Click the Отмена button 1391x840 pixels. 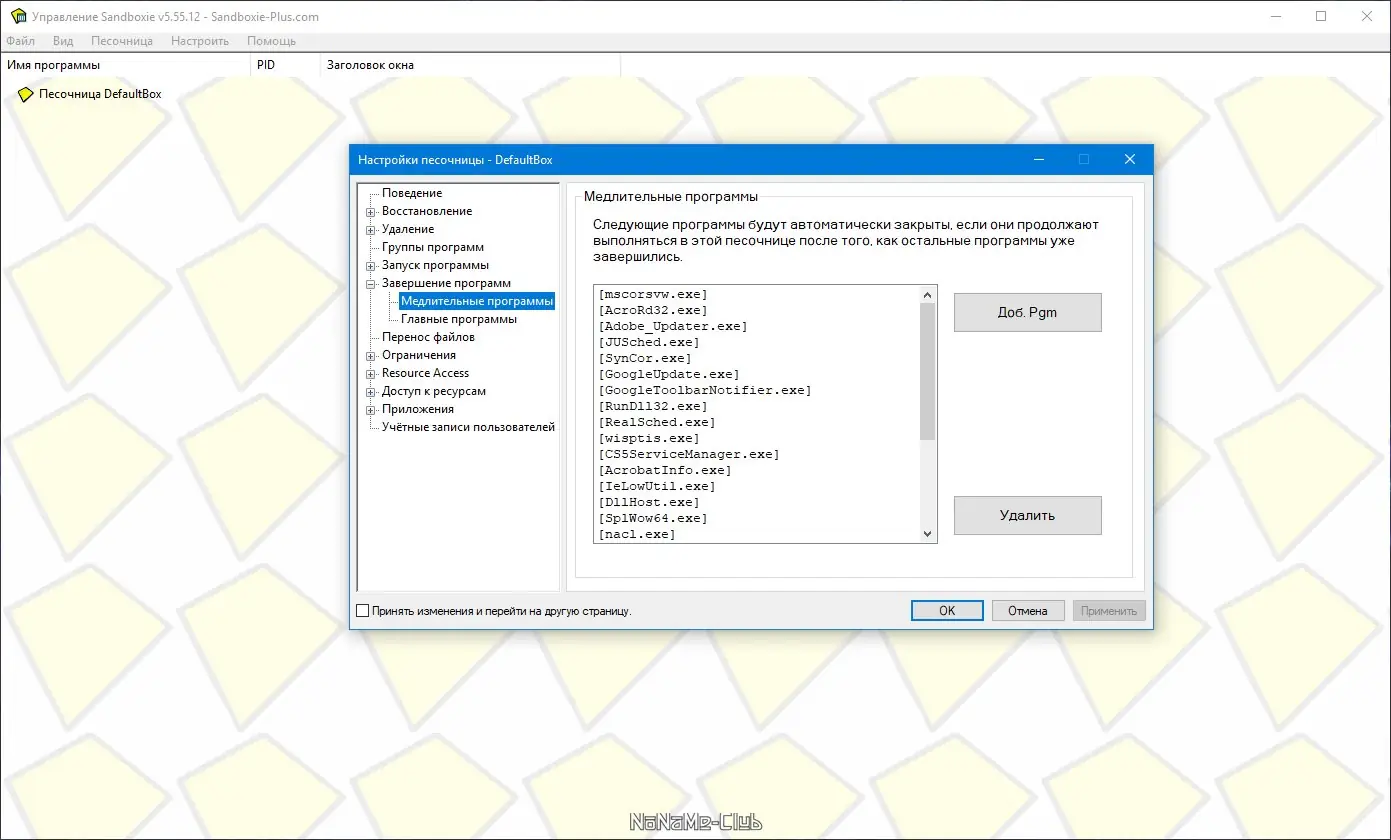1028,610
